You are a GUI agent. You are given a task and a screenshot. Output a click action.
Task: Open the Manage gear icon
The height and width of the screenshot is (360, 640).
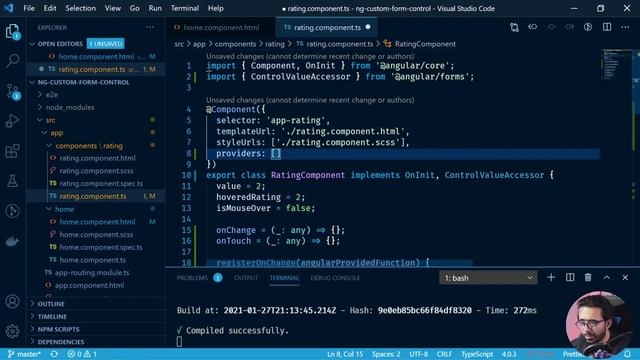click(x=12, y=331)
